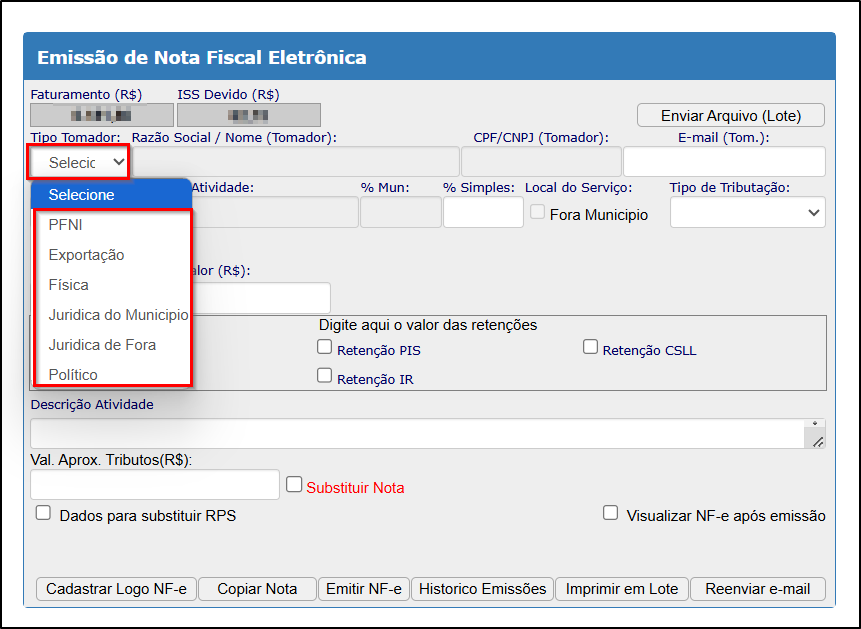Select PFNI from the open dropdown
Viewport: 861px width, 629px height.
pos(66,225)
